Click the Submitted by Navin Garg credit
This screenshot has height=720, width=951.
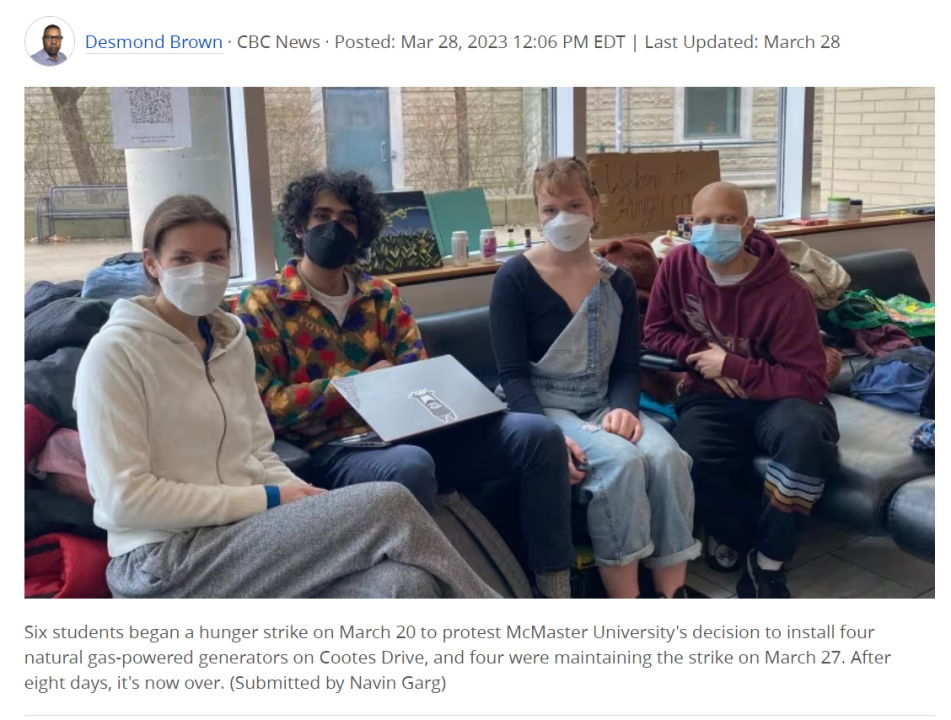[338, 683]
